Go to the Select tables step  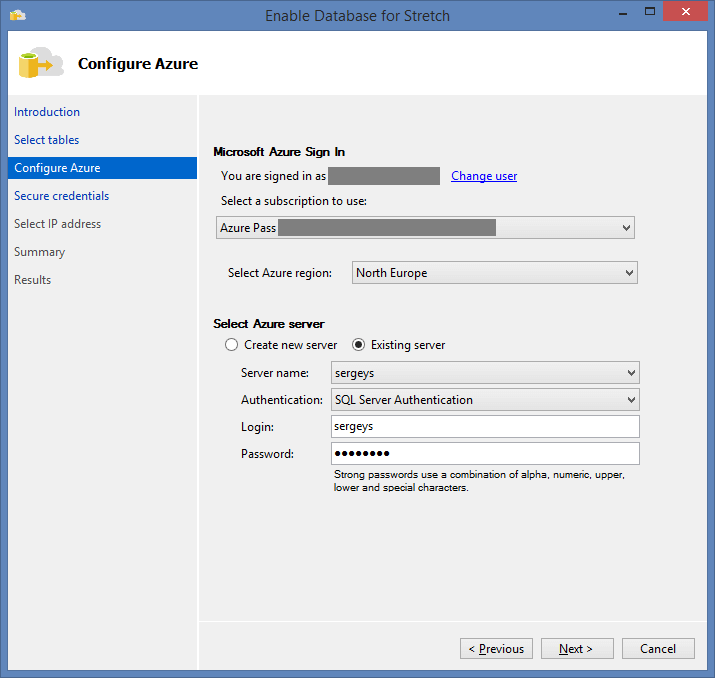click(47, 140)
